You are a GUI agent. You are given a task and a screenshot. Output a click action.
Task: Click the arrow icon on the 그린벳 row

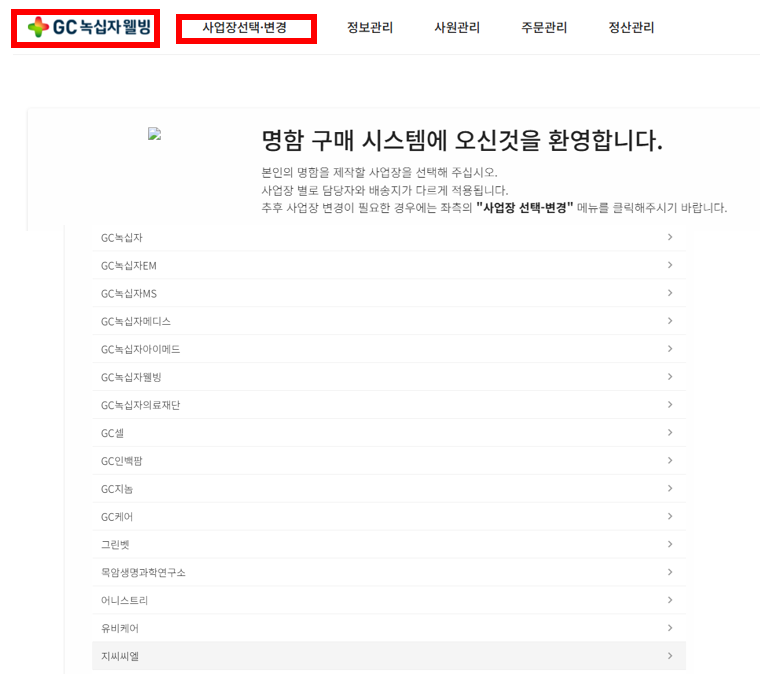pos(670,544)
